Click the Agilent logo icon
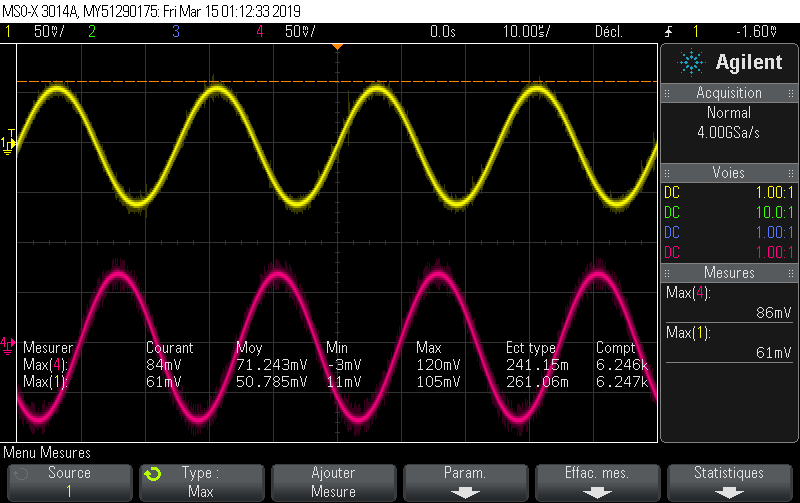800x503 pixels. coord(691,63)
